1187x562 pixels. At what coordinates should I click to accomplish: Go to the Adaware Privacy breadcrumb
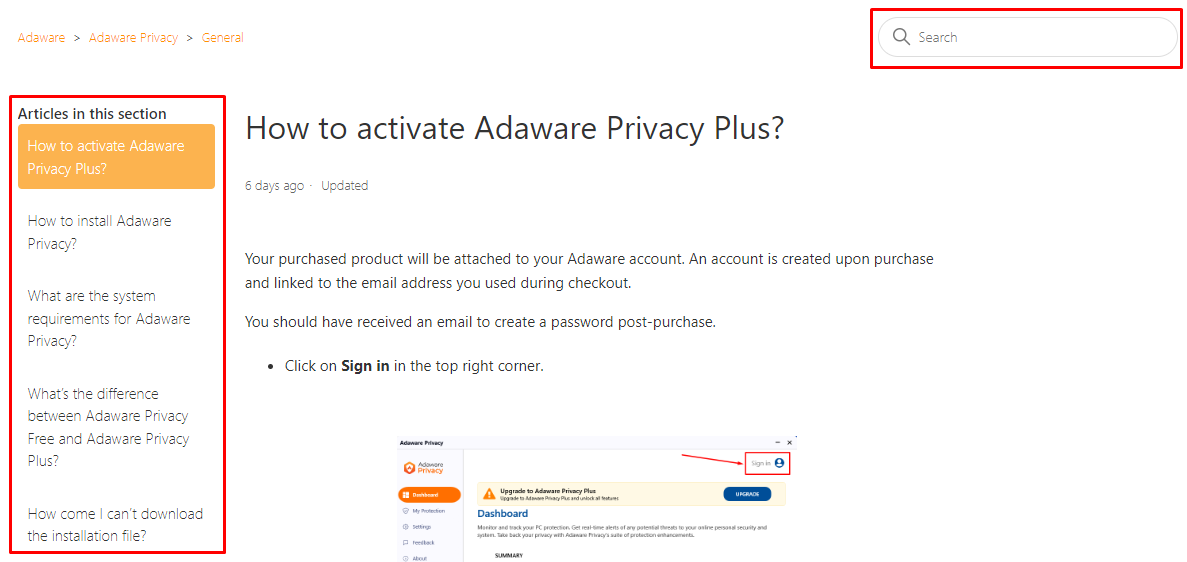[133, 37]
